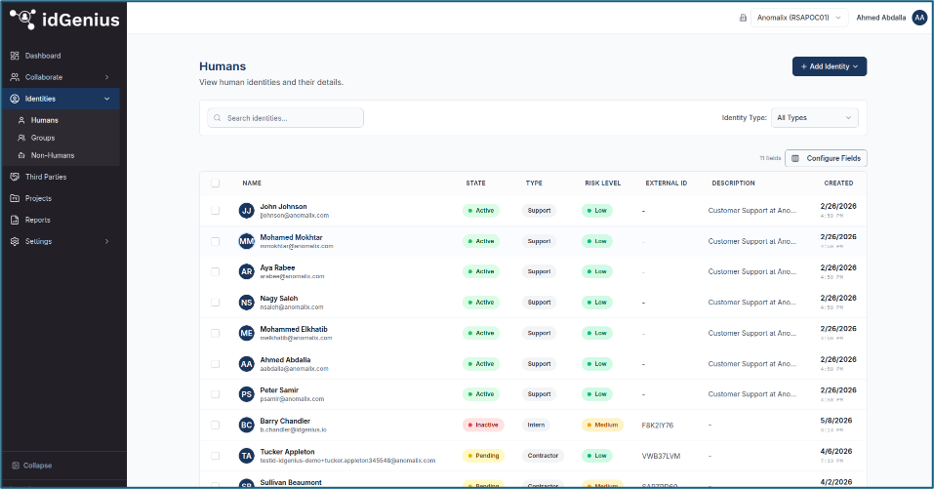Open the Reports document icon
This screenshot has width=934, height=489.
point(15,220)
